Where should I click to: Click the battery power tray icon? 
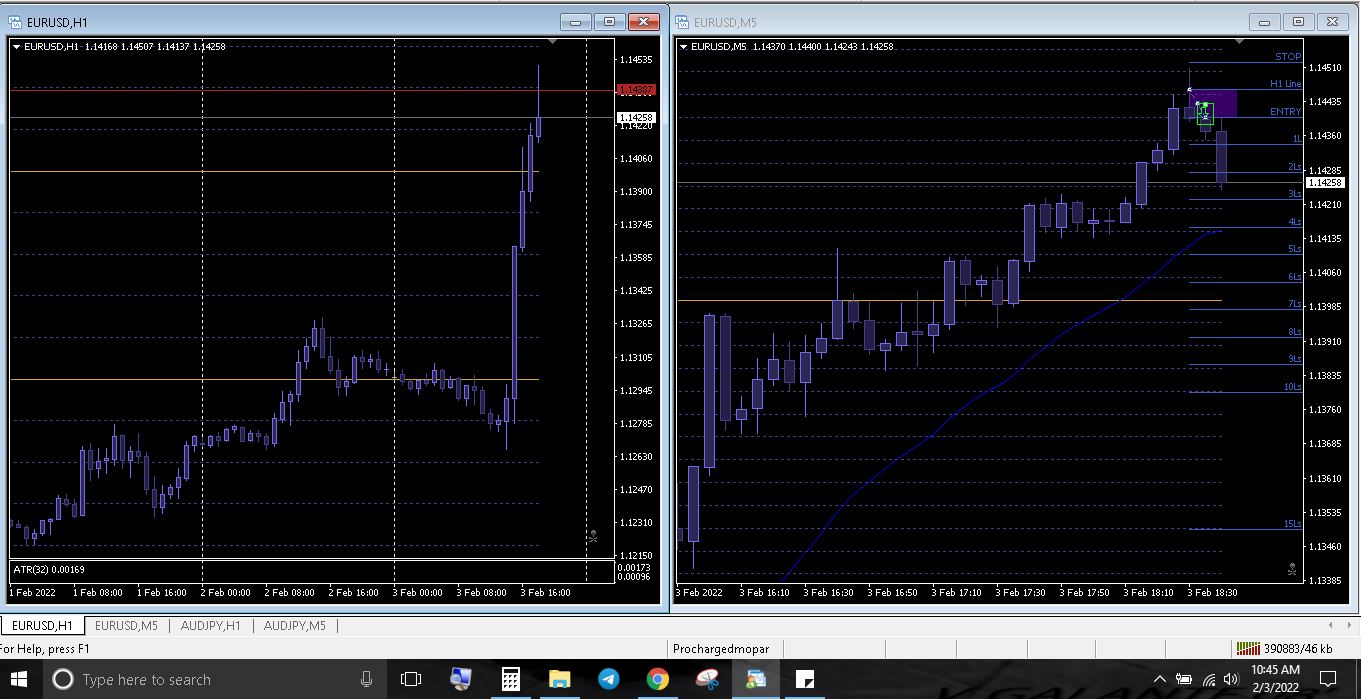(x=1185, y=680)
